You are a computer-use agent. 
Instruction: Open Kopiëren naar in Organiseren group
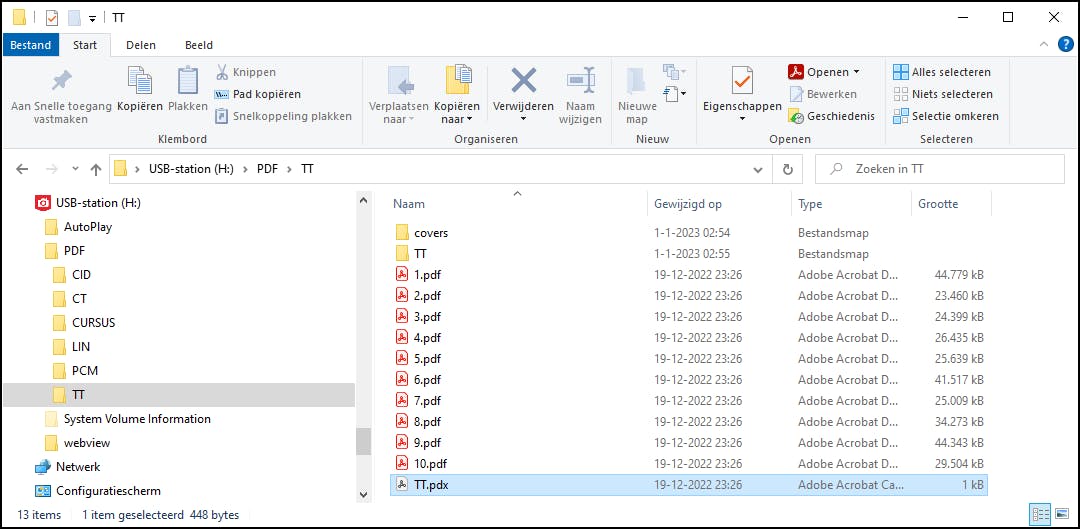(457, 96)
